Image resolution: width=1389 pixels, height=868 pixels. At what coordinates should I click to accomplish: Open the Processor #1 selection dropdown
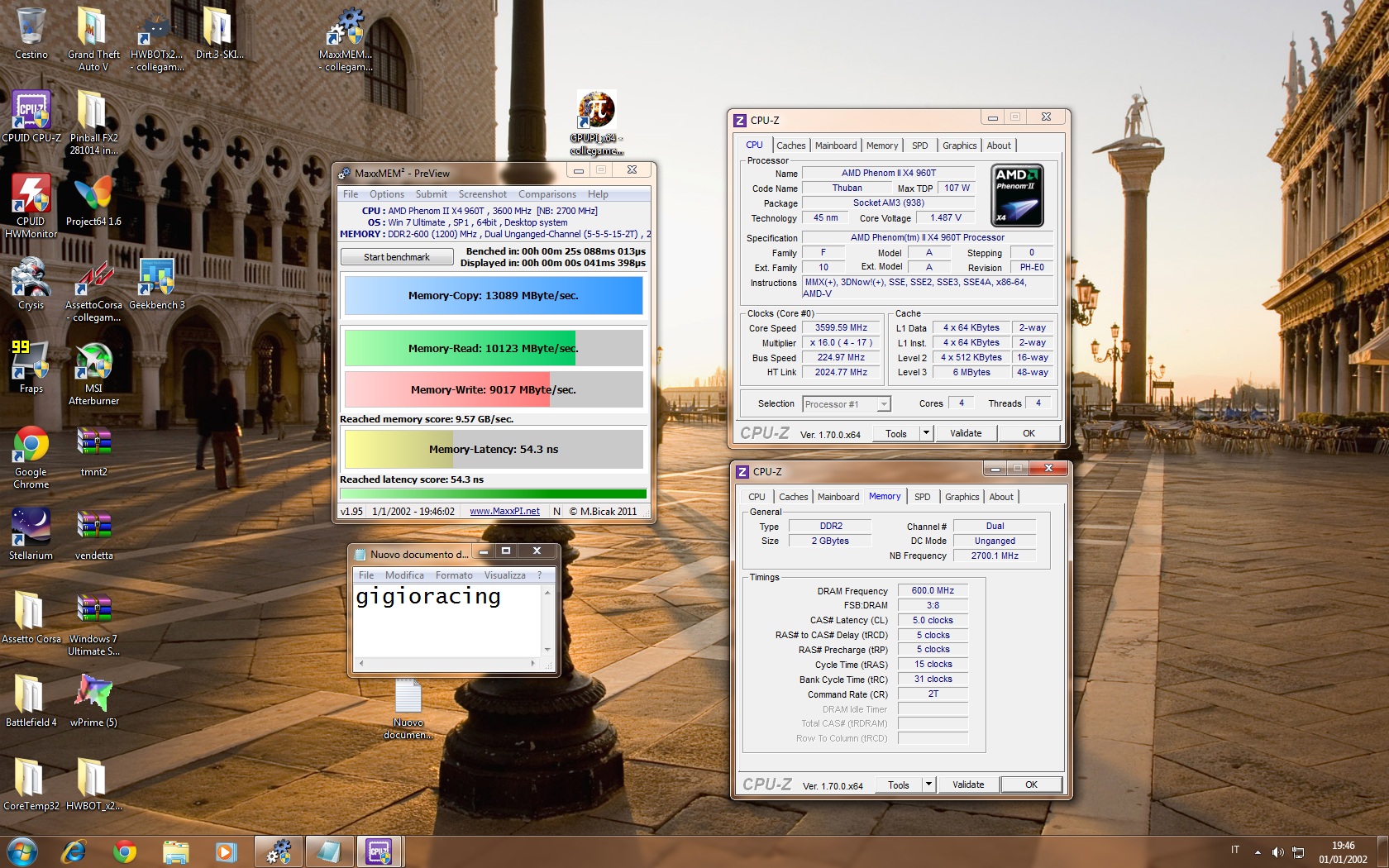[x=846, y=404]
